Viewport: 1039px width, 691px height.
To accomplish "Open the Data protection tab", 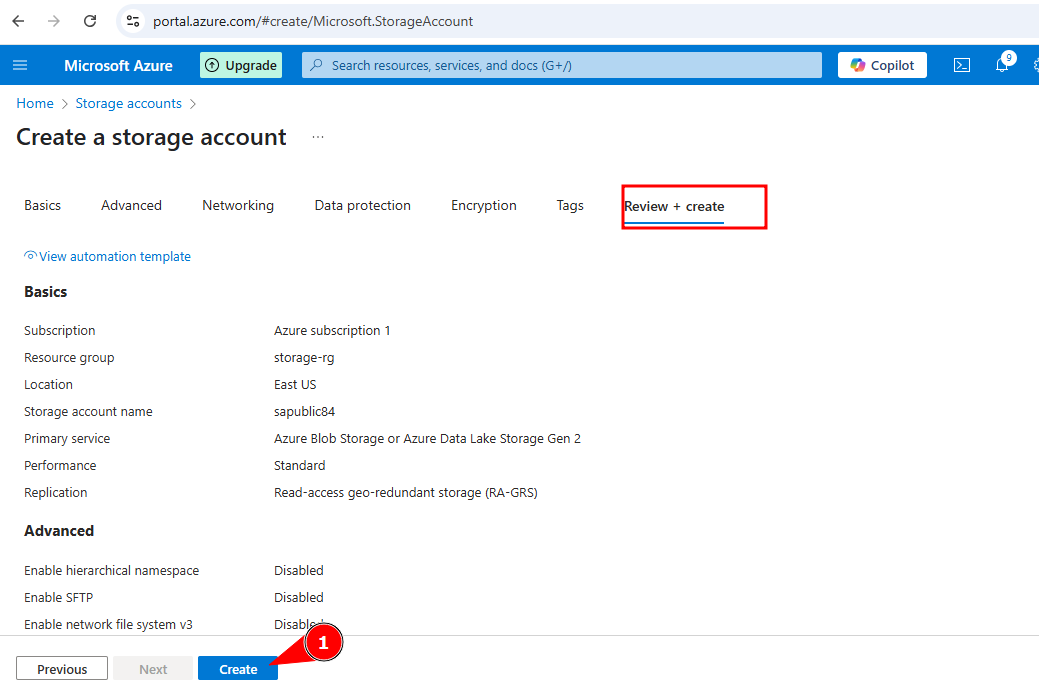I will (x=362, y=205).
